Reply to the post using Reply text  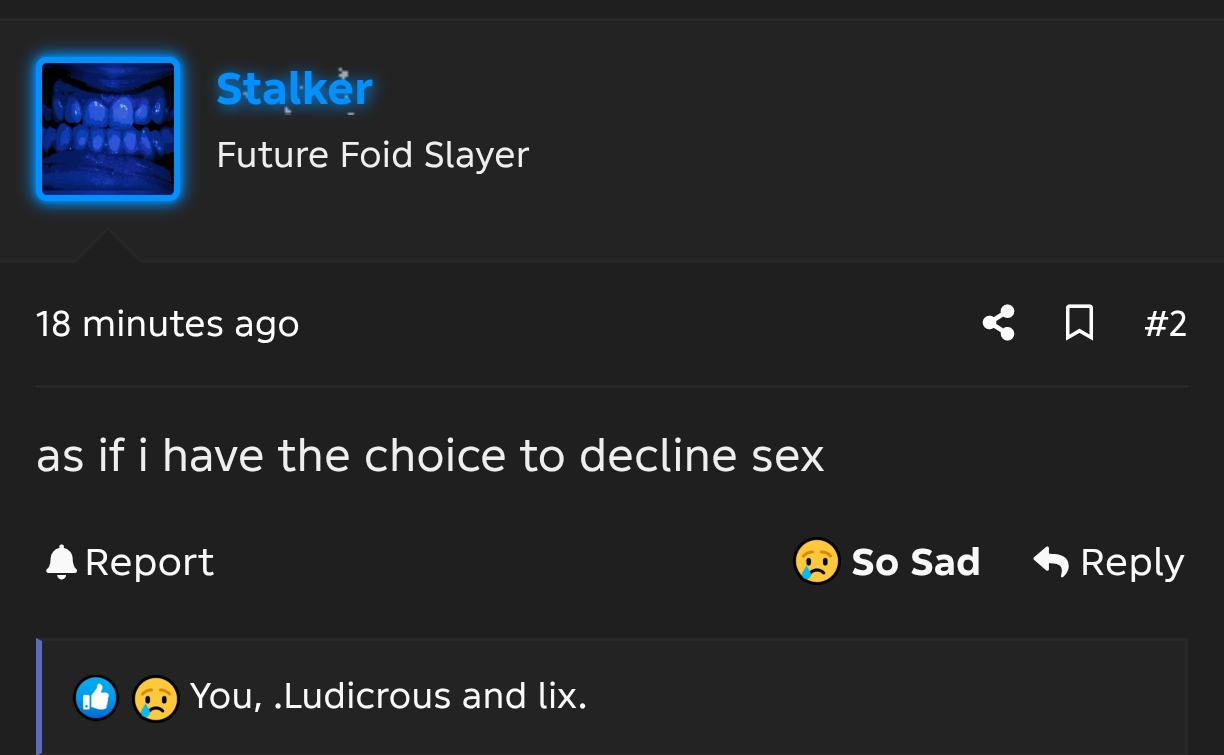(x=1132, y=562)
